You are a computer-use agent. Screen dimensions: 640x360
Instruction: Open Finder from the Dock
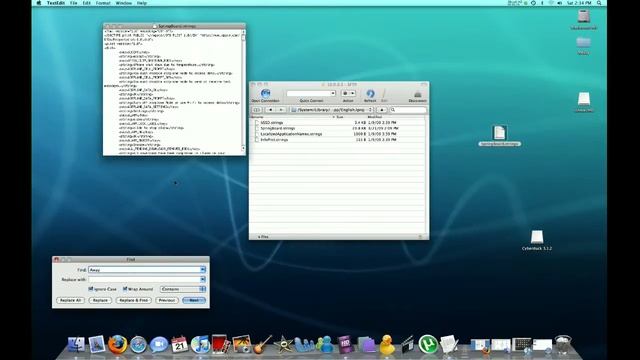[76, 344]
